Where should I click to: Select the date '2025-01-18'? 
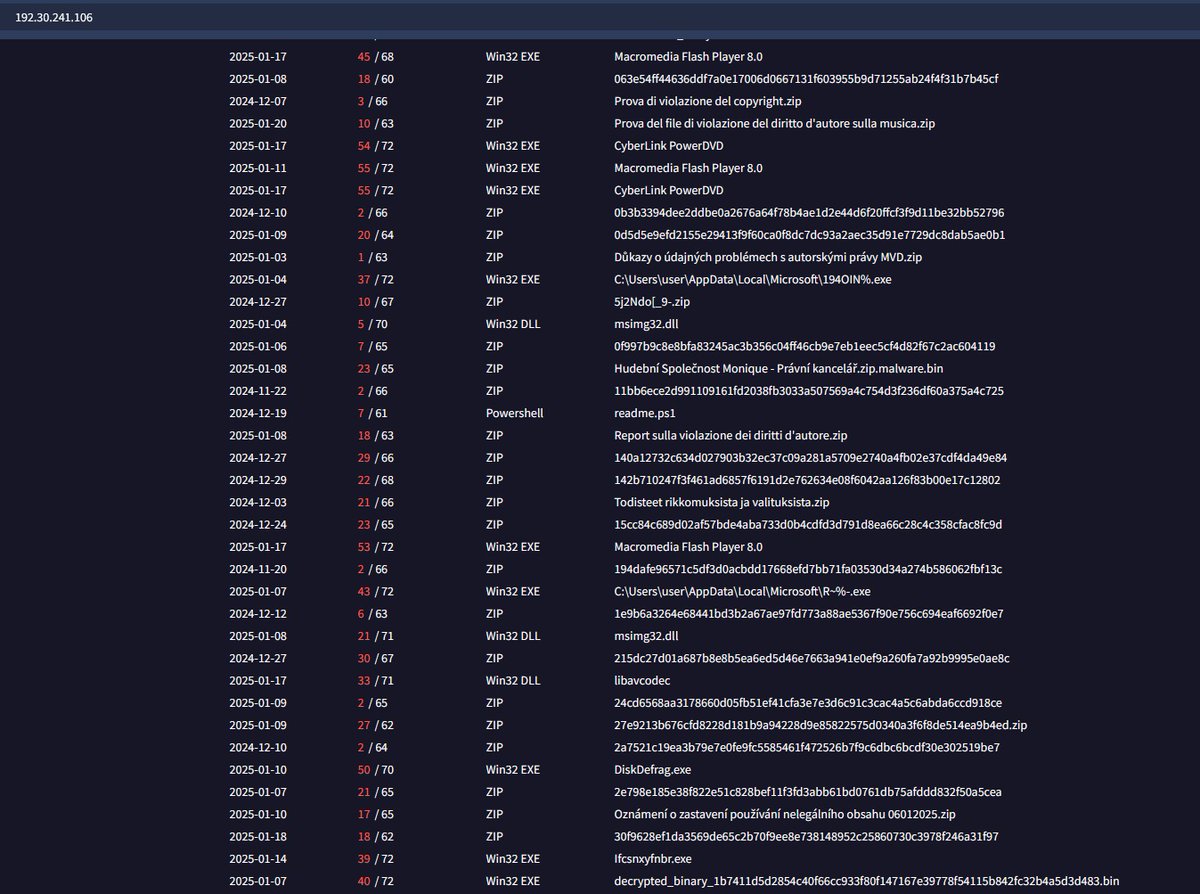coord(258,837)
